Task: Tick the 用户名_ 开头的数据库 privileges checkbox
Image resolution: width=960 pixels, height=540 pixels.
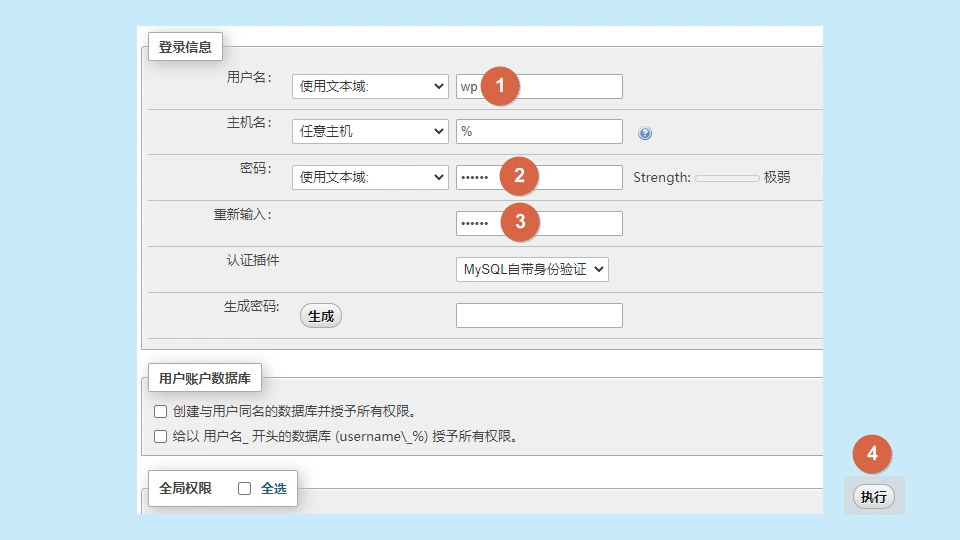Action: [x=160, y=436]
